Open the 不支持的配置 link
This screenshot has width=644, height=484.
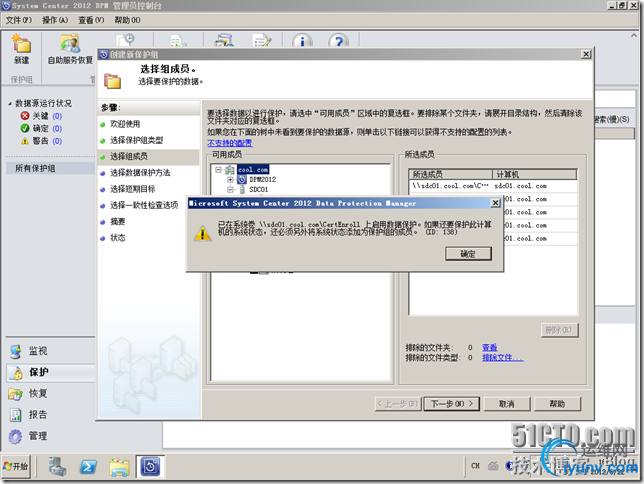coord(230,143)
